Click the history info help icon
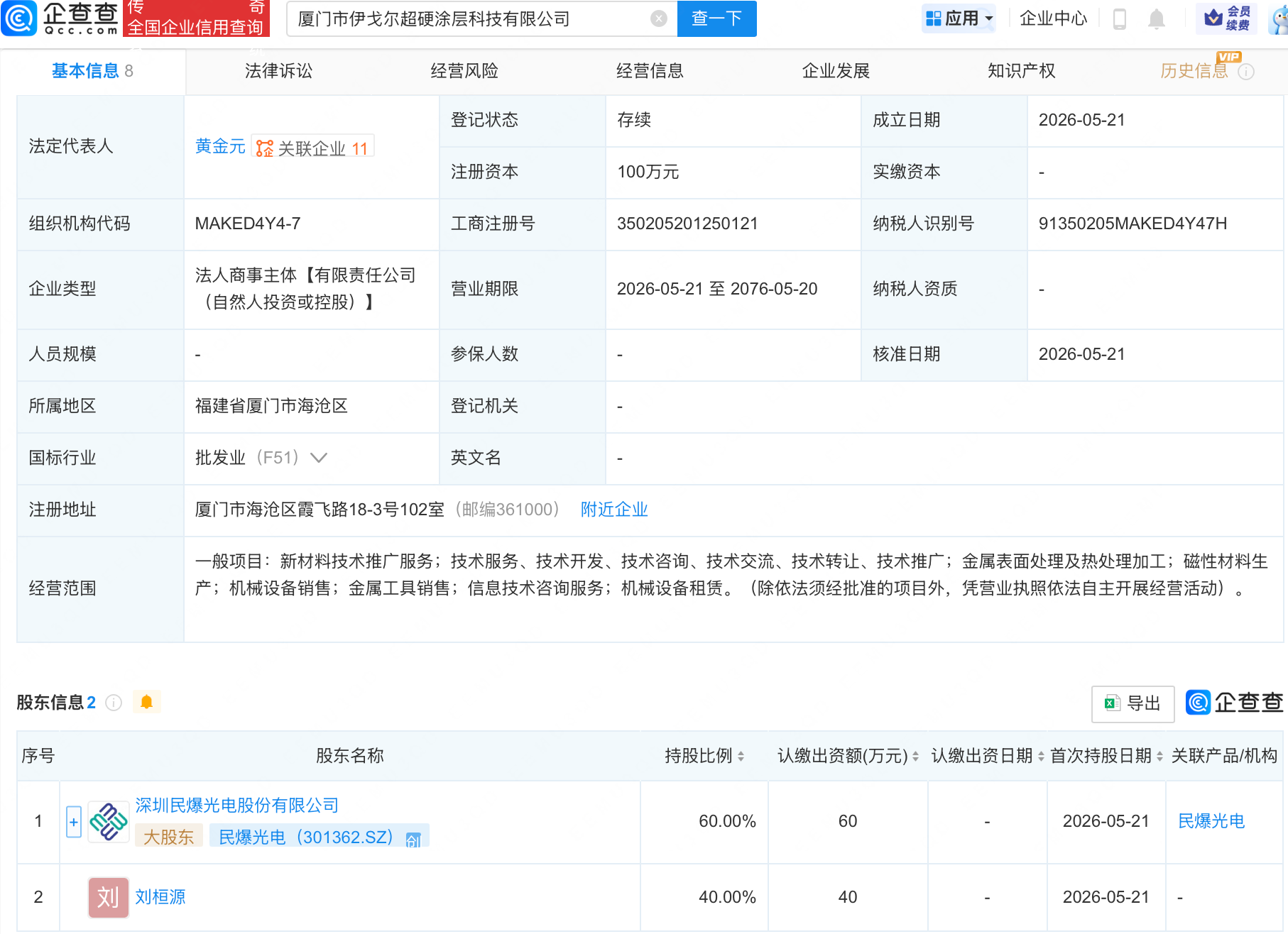Screen dimensions: 1288x934 pyautogui.click(x=1246, y=72)
